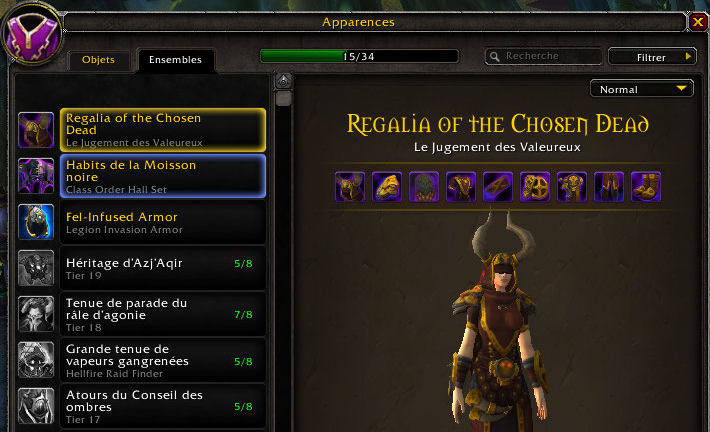
Task: Click the Fel-Infused Armor set thumbnail
Action: 36,221
